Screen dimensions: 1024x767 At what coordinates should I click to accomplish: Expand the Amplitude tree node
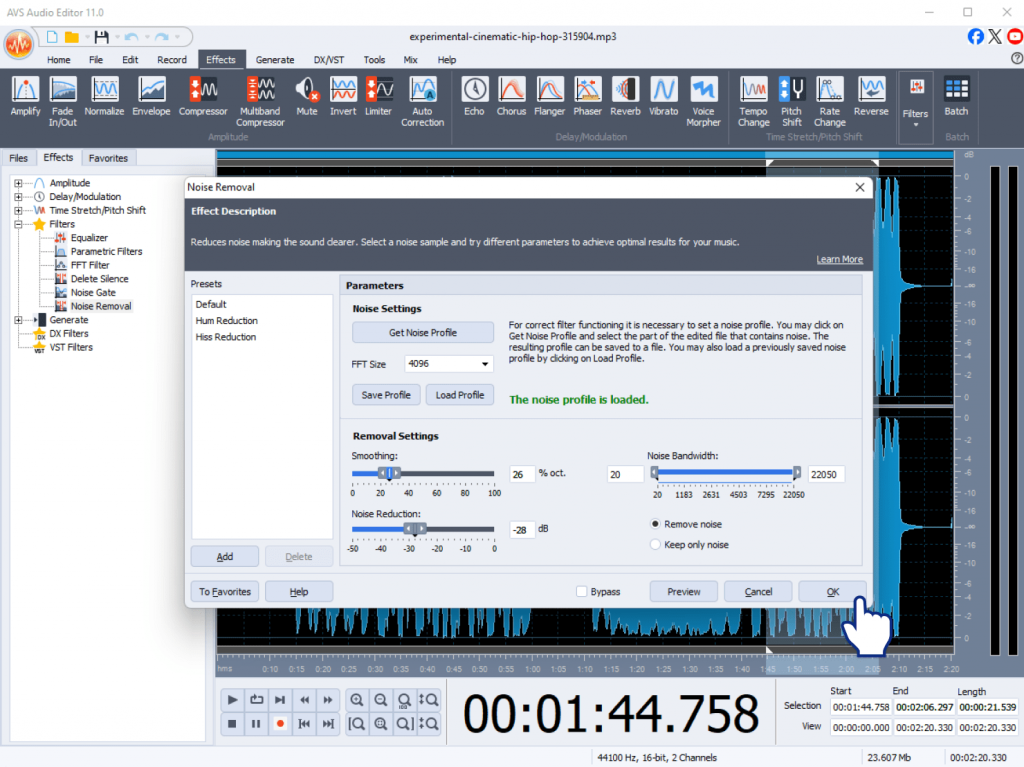click(x=19, y=184)
